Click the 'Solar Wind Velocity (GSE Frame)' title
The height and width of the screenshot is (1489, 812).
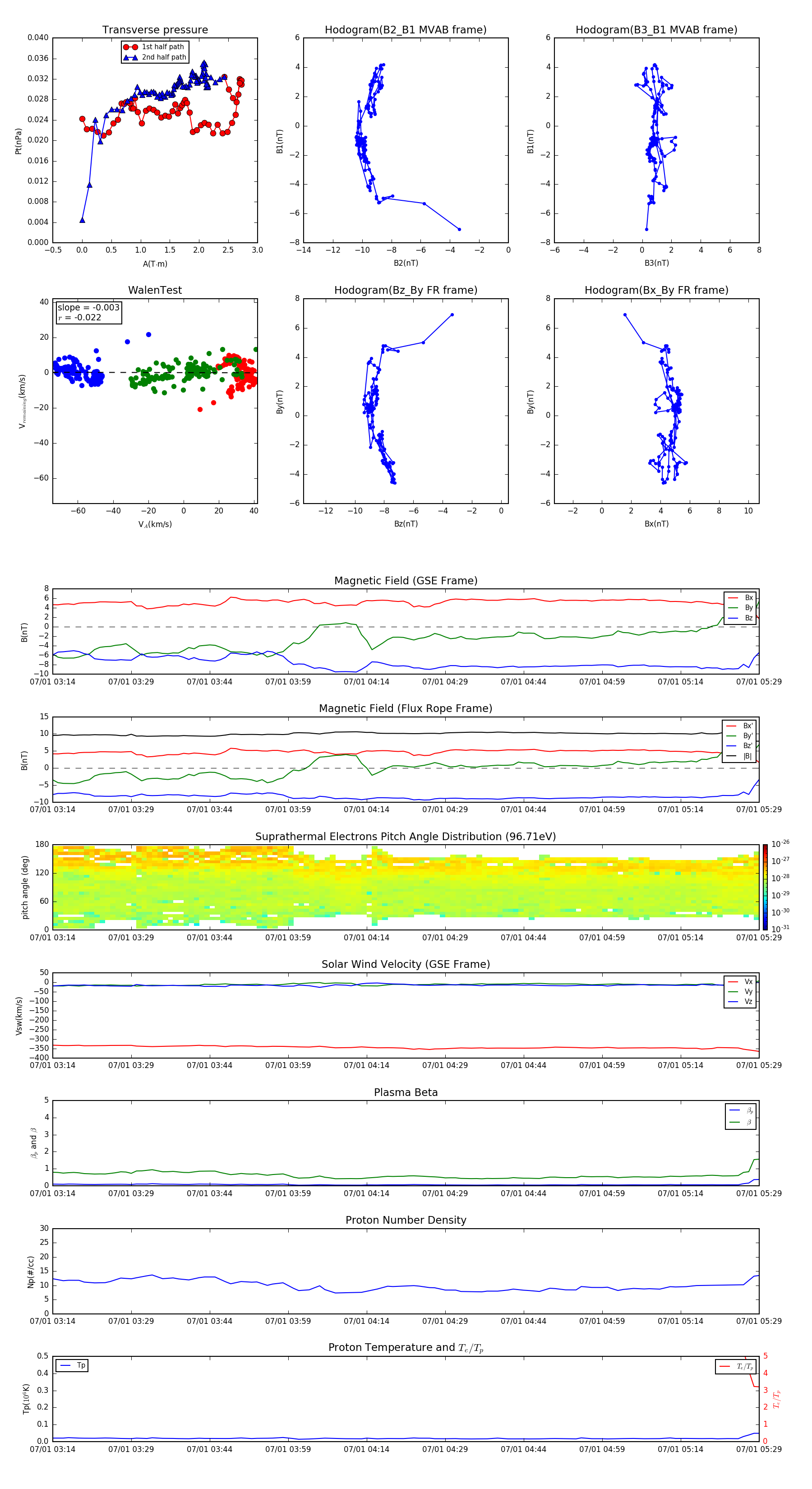406,964
